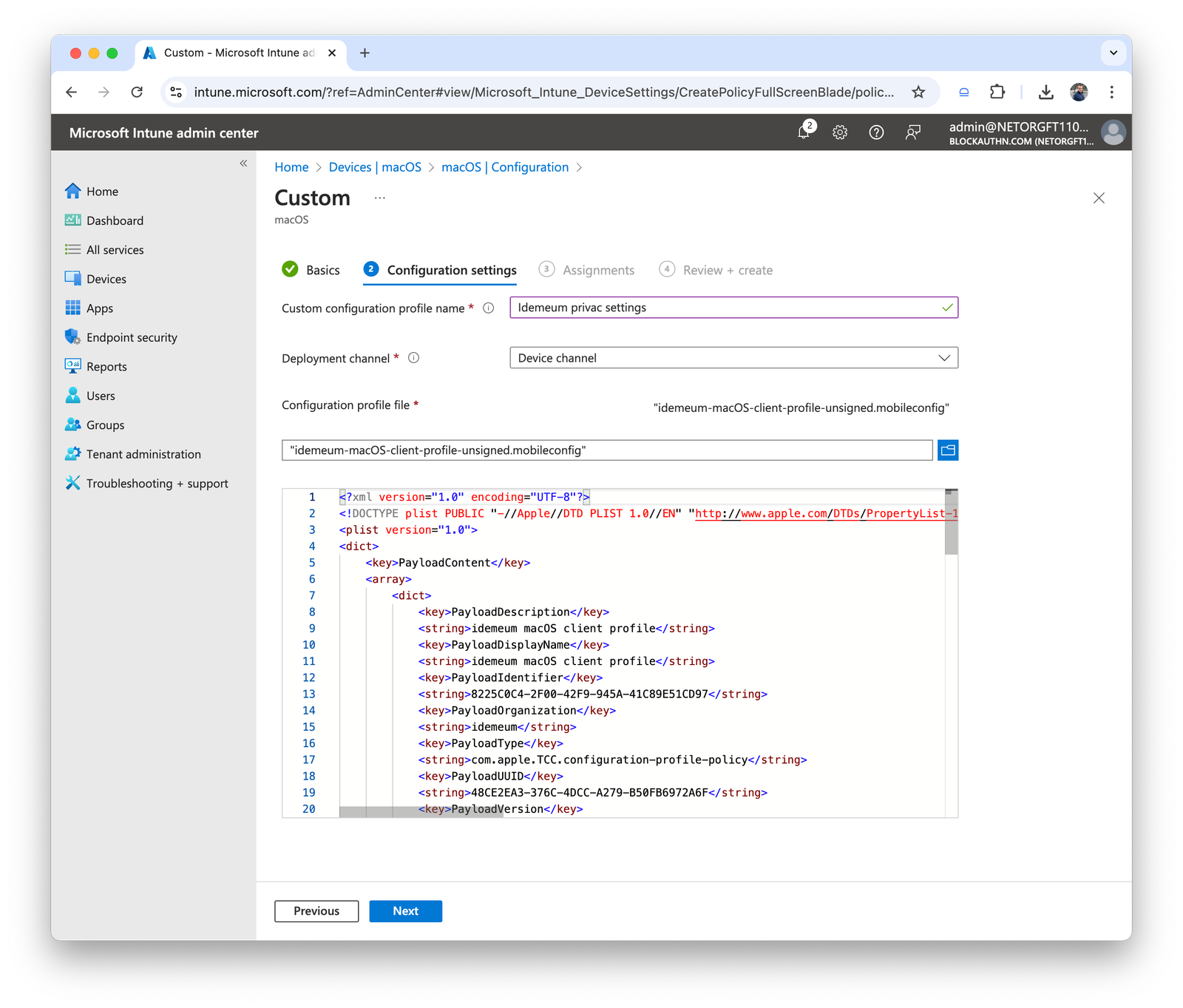Click the Previous button
Image resolution: width=1183 pixels, height=1008 pixels.
coord(316,911)
